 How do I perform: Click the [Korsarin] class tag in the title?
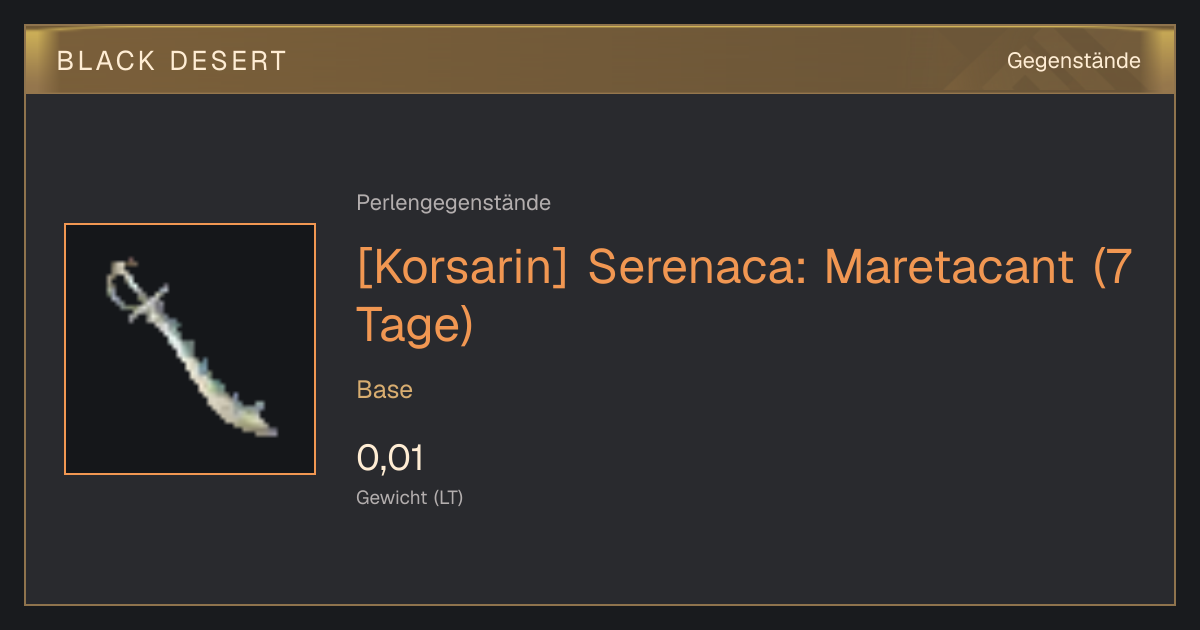tap(463, 268)
